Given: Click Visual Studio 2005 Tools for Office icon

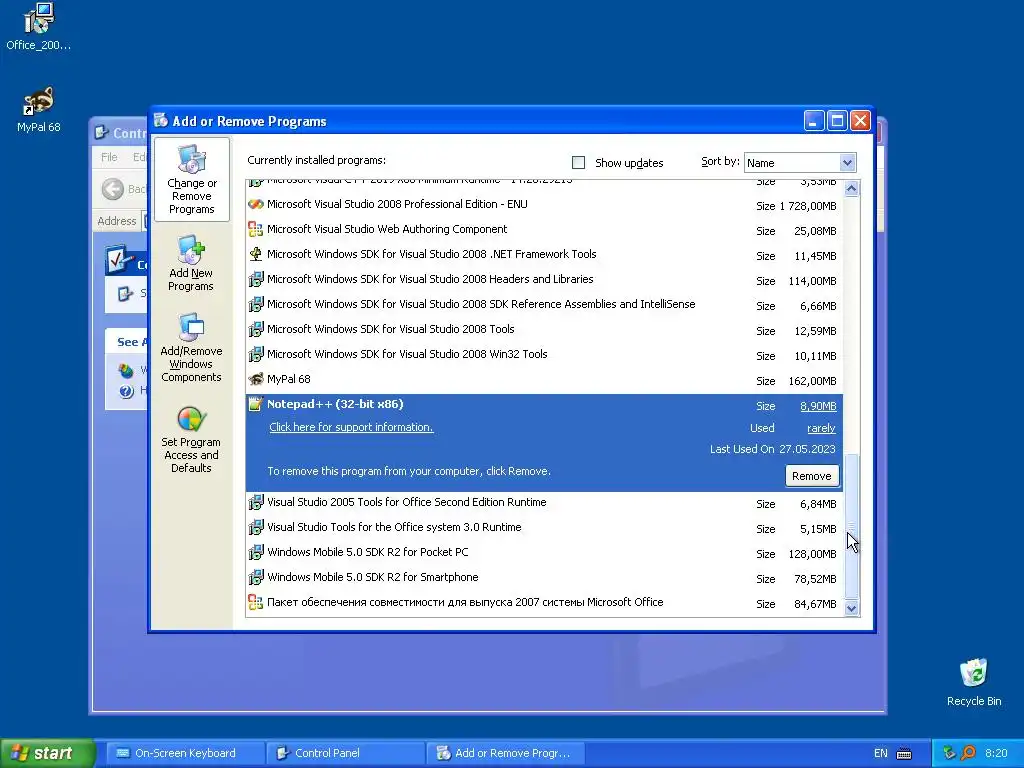Looking at the screenshot, I should 255,502.
